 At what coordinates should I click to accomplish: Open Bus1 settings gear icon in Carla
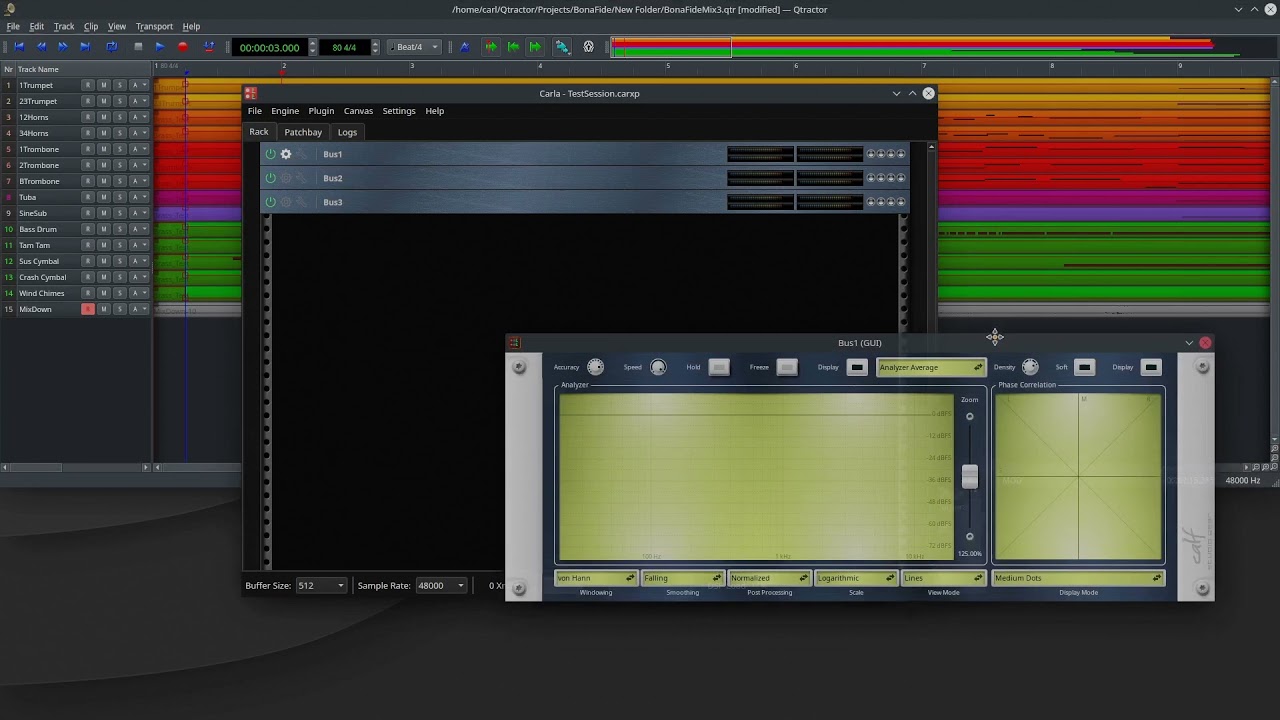[x=286, y=154]
